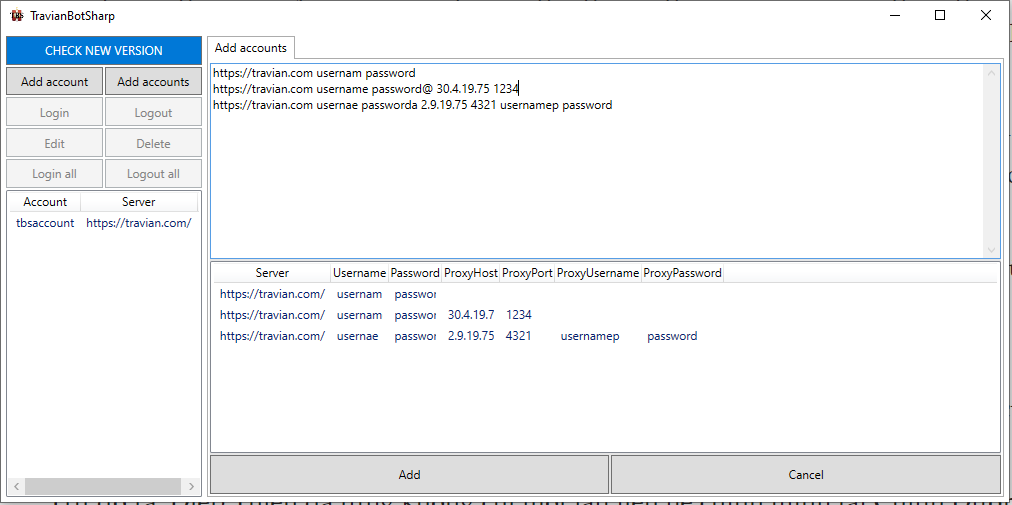Click the 2.9.19.75 proxy host cell
Screen dimensions: 1012x505
tap(471, 336)
